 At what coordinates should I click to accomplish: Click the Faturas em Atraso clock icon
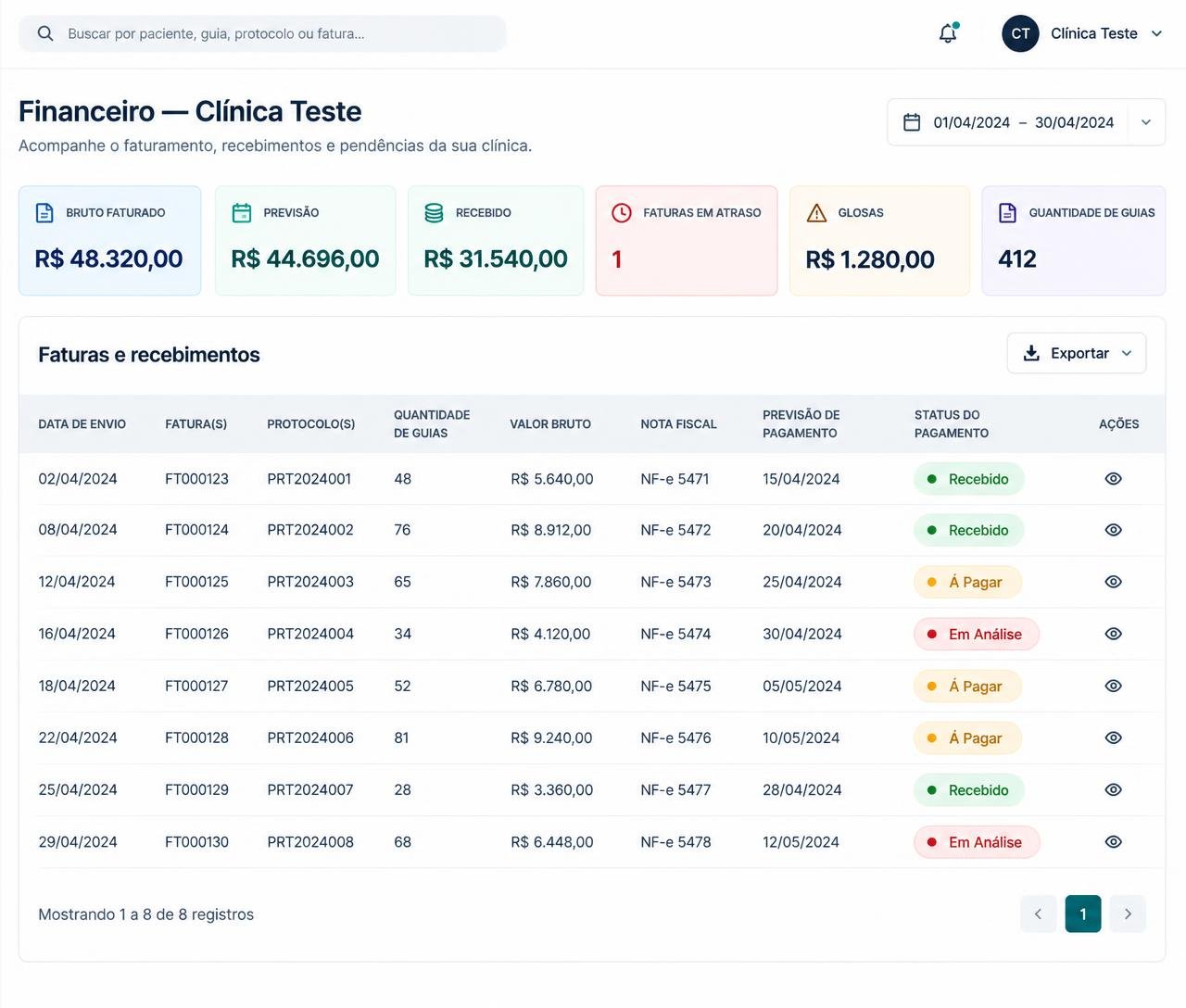point(622,212)
